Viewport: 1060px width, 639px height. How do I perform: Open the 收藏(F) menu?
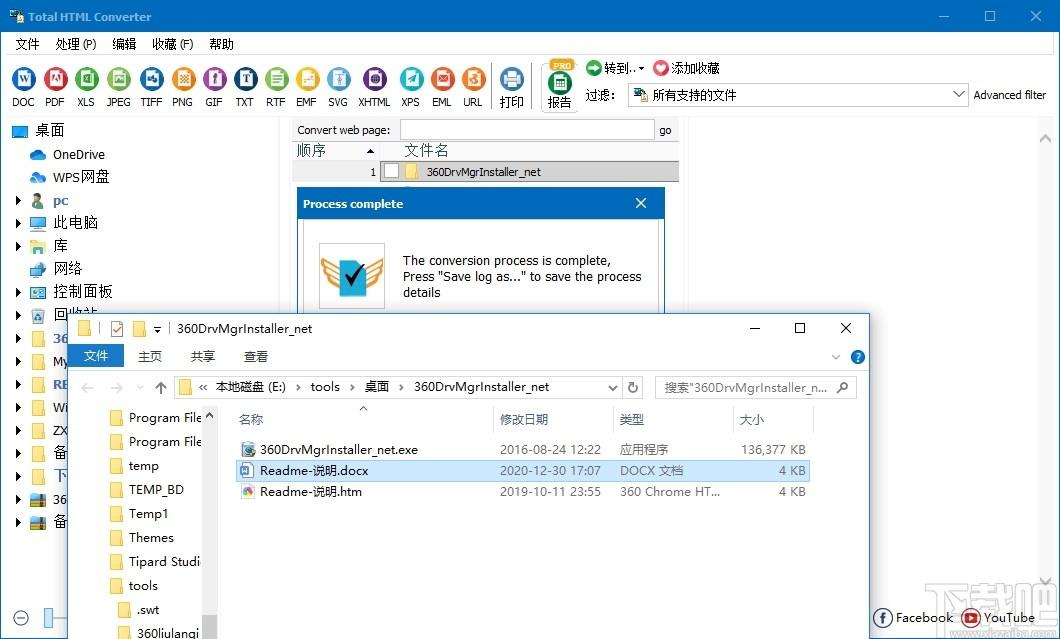click(x=172, y=44)
